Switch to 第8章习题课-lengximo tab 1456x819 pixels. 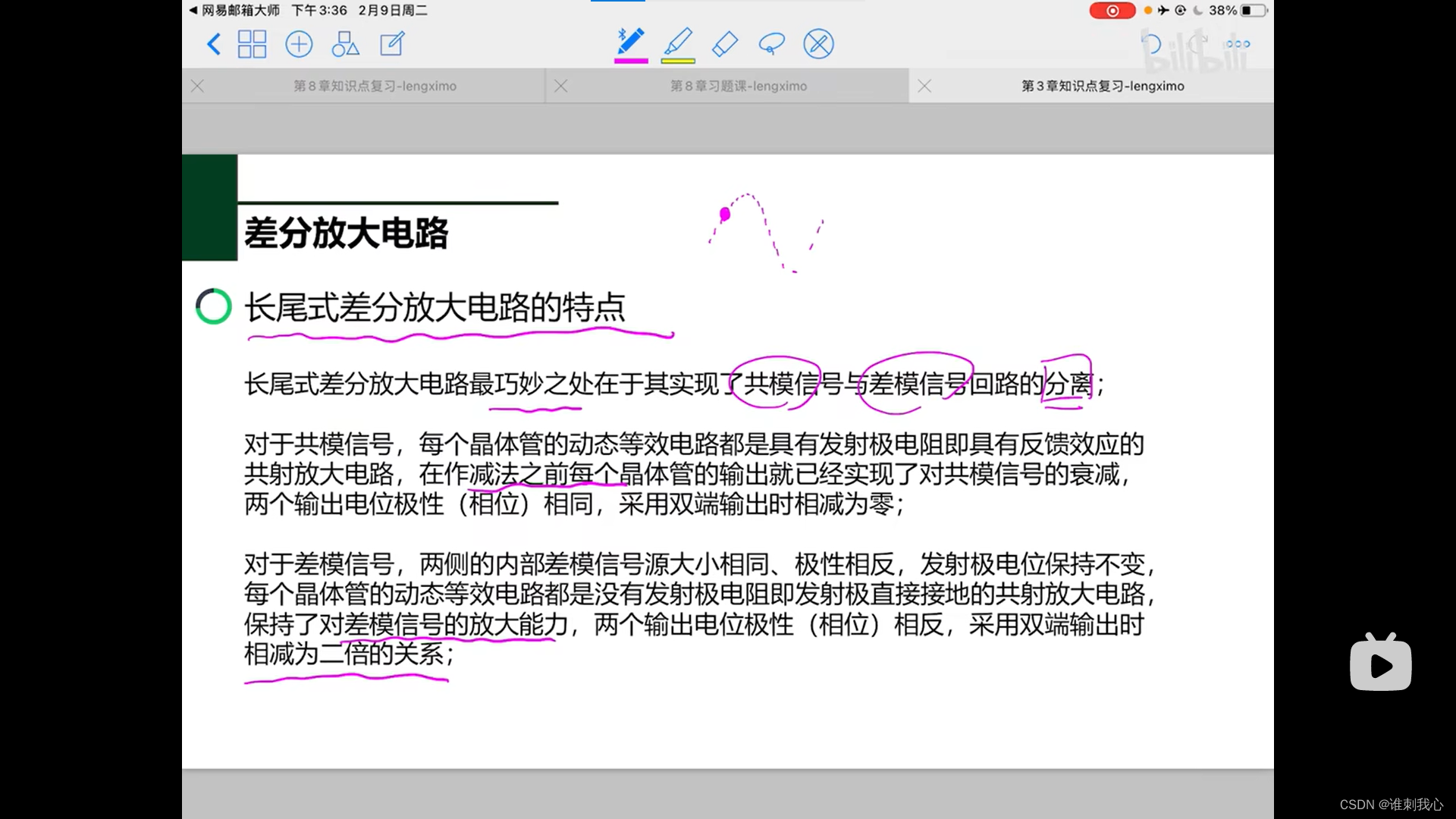pos(738,86)
